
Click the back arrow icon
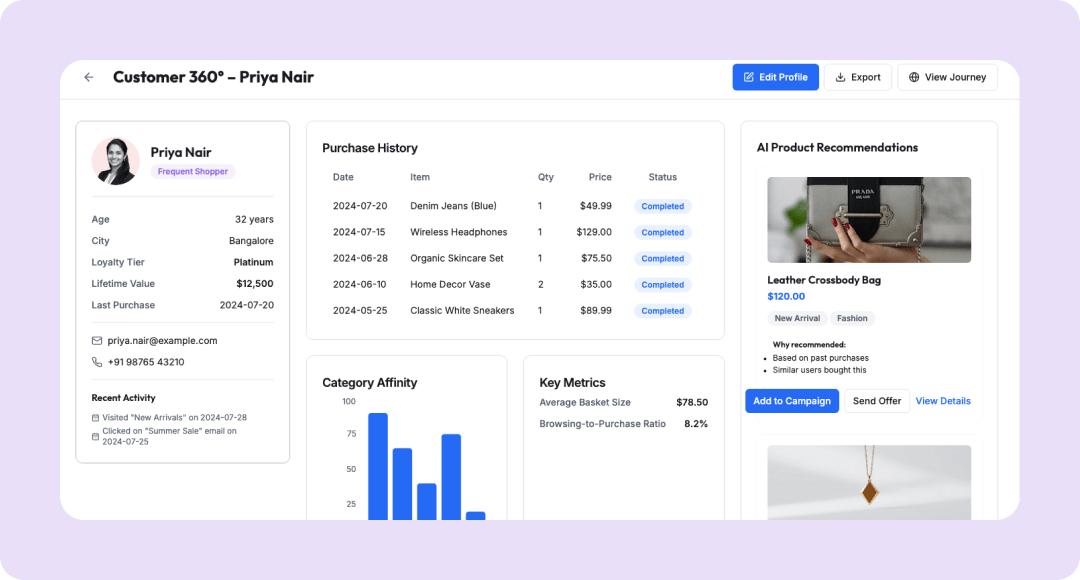click(x=89, y=77)
